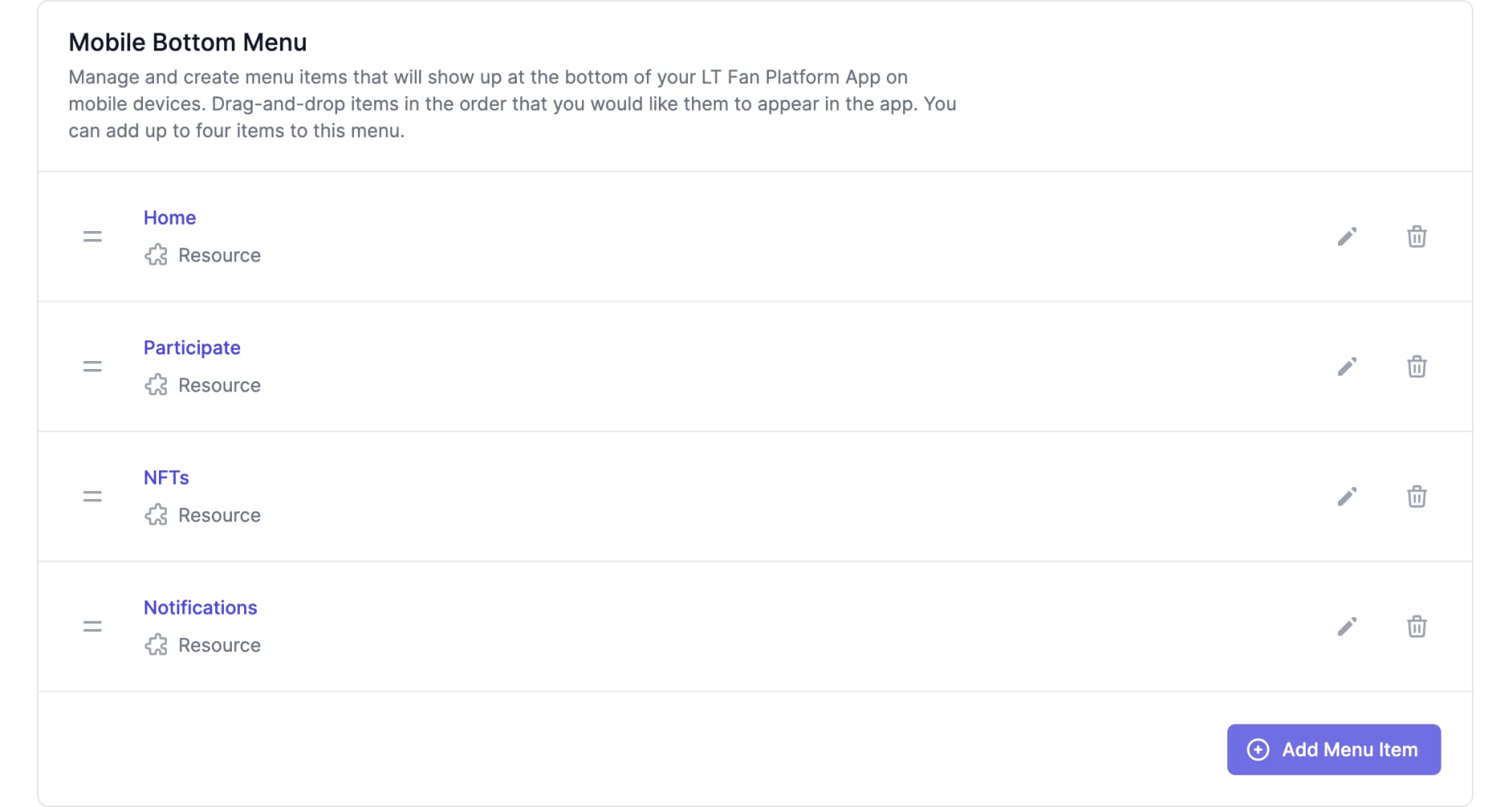1512x807 pixels.
Task: Click the puzzle icon under Home
Action: tap(156, 255)
